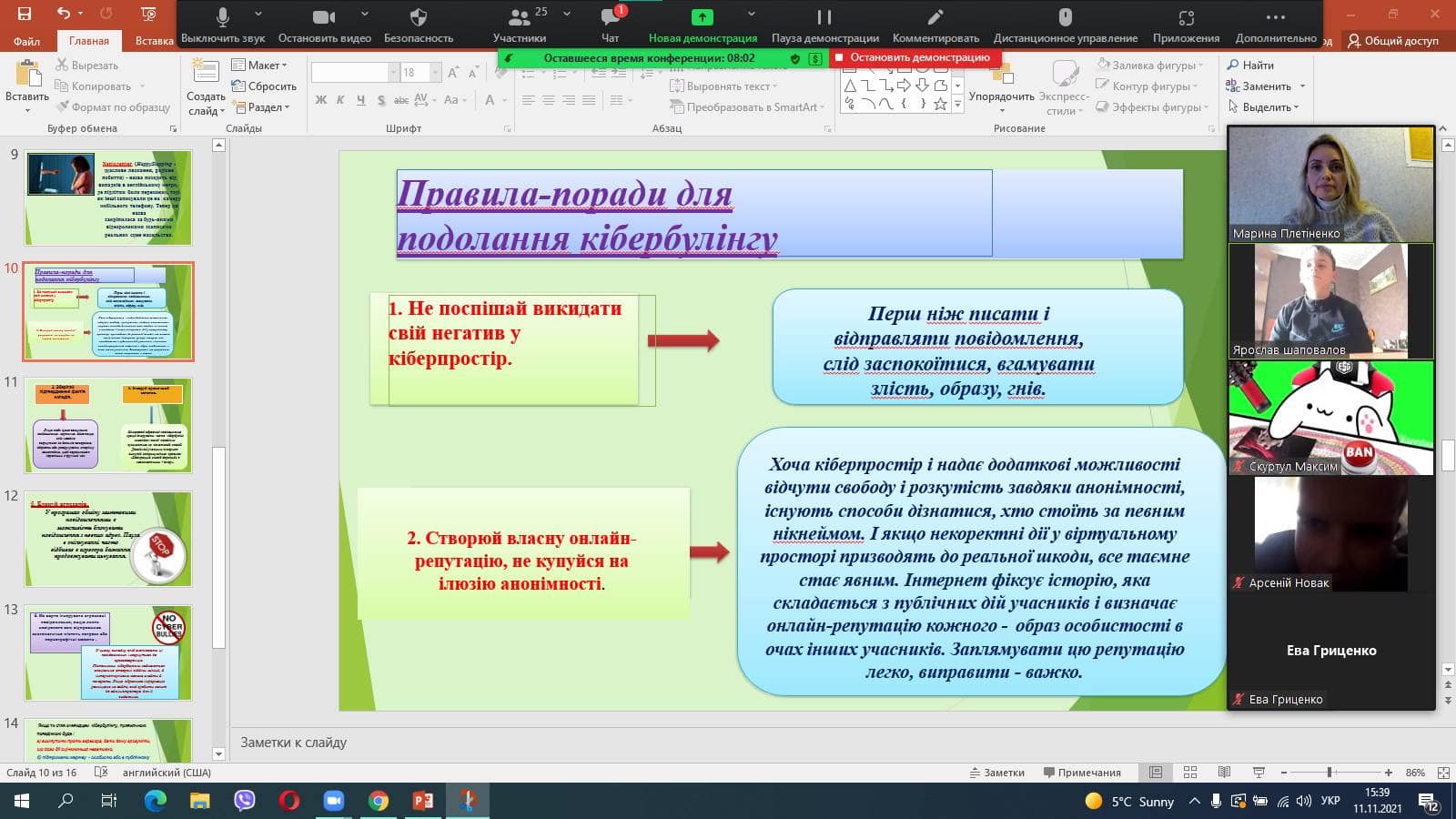Open the remote control mouse option

point(1066,25)
